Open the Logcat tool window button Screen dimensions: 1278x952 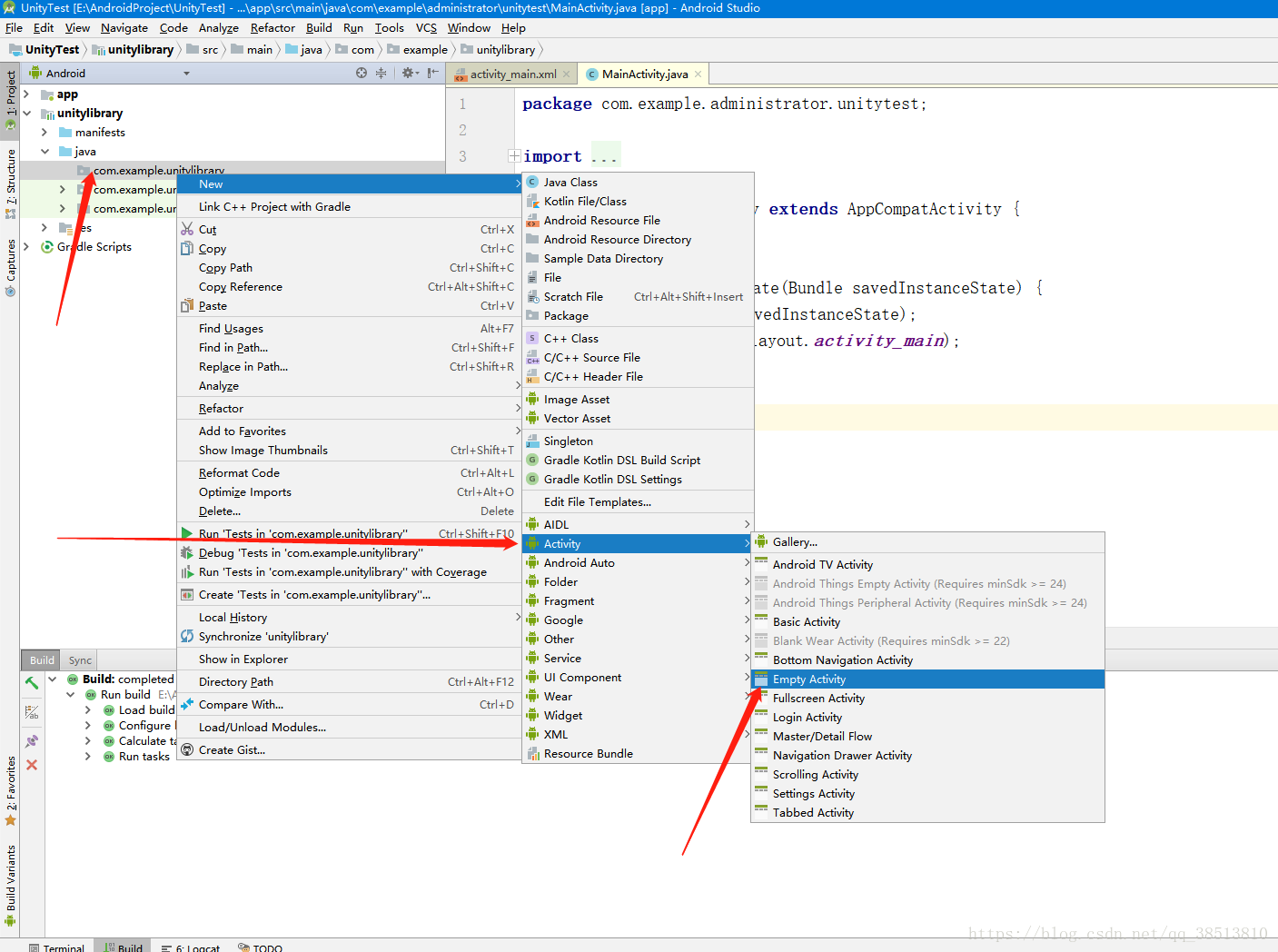pyautogui.click(x=191, y=947)
